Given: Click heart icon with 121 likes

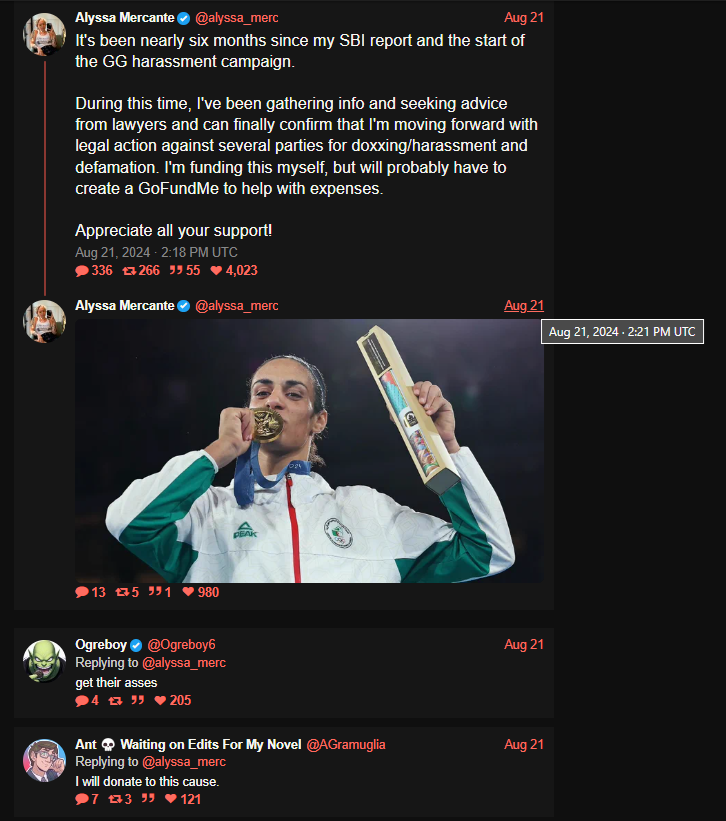Looking at the screenshot, I should click(171, 798).
